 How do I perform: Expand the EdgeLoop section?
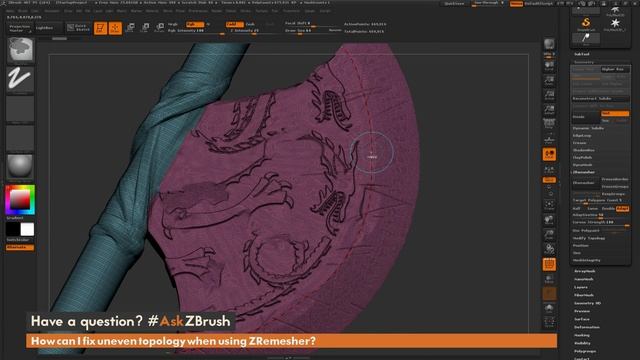tap(582, 136)
